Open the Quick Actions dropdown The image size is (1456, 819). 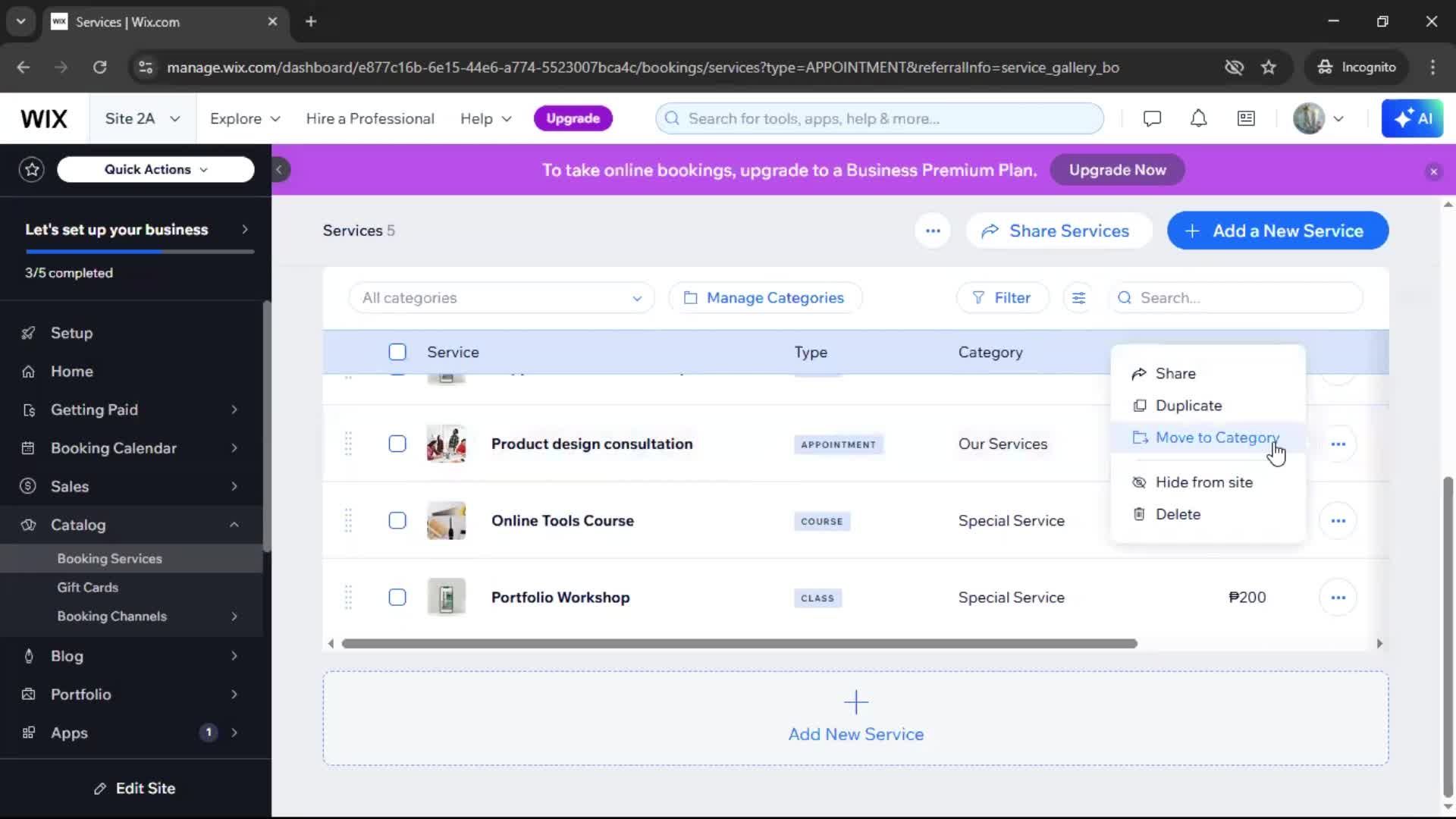click(155, 169)
